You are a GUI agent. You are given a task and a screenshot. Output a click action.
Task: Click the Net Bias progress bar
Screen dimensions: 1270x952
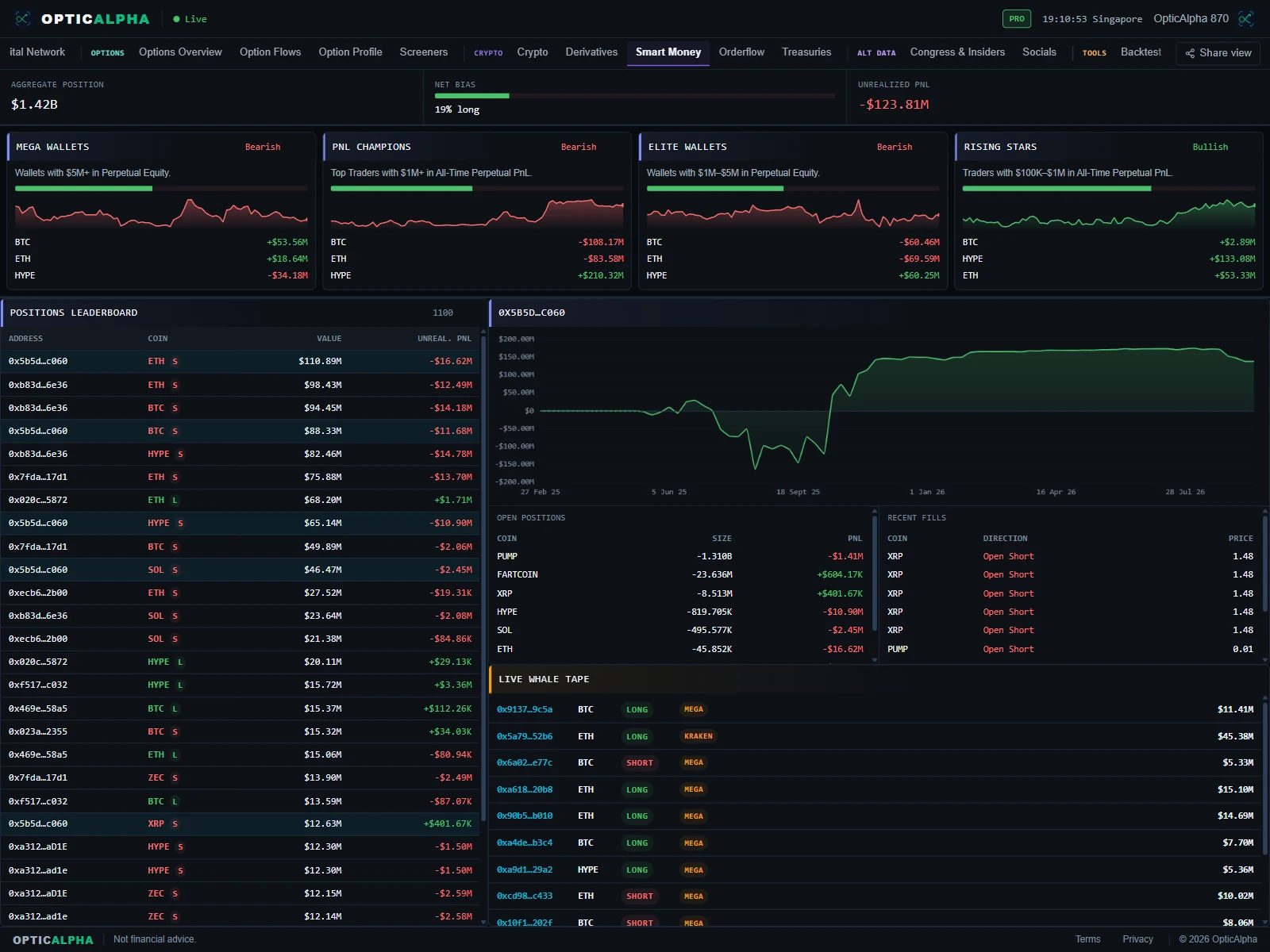tap(634, 96)
